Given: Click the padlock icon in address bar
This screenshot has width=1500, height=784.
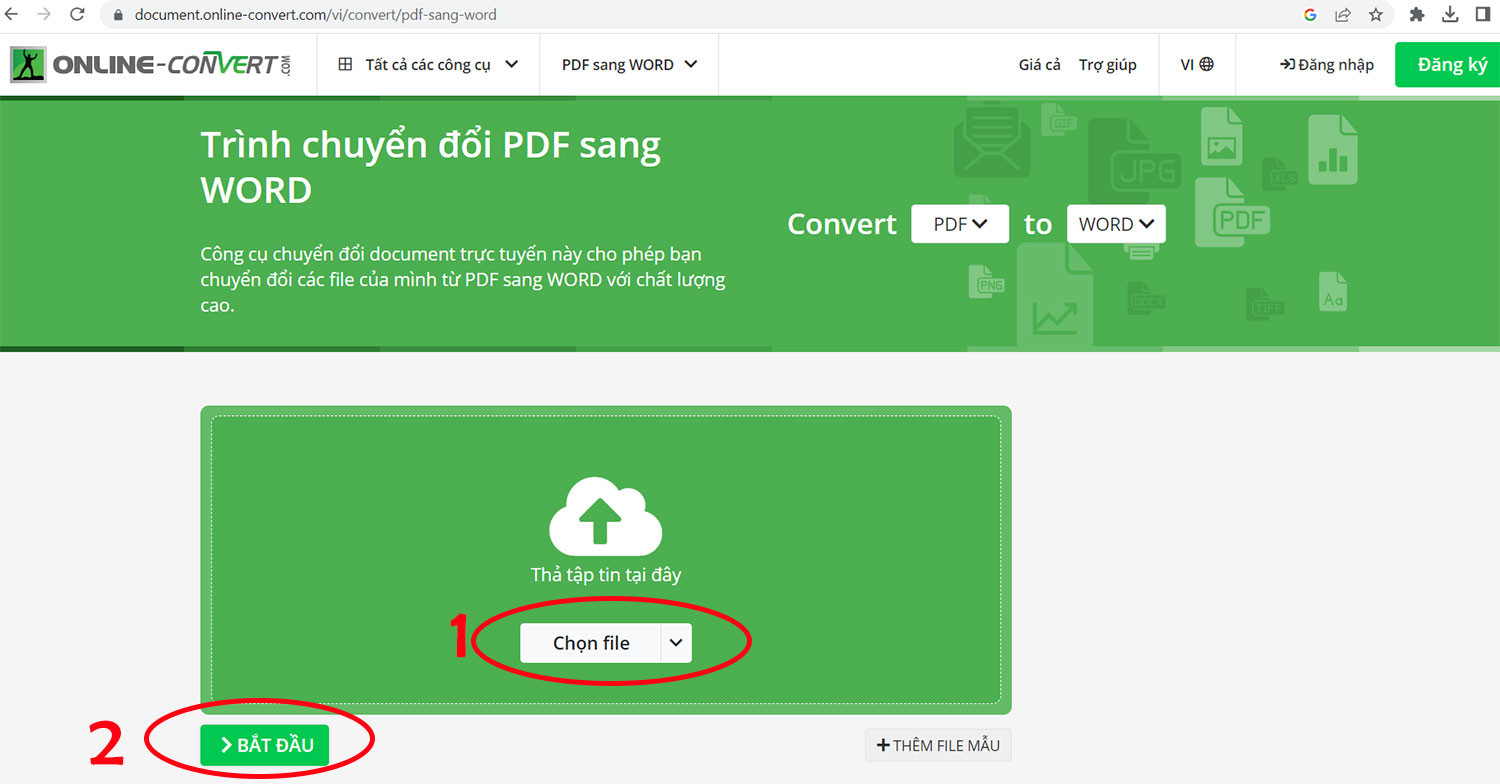Looking at the screenshot, I should [118, 15].
